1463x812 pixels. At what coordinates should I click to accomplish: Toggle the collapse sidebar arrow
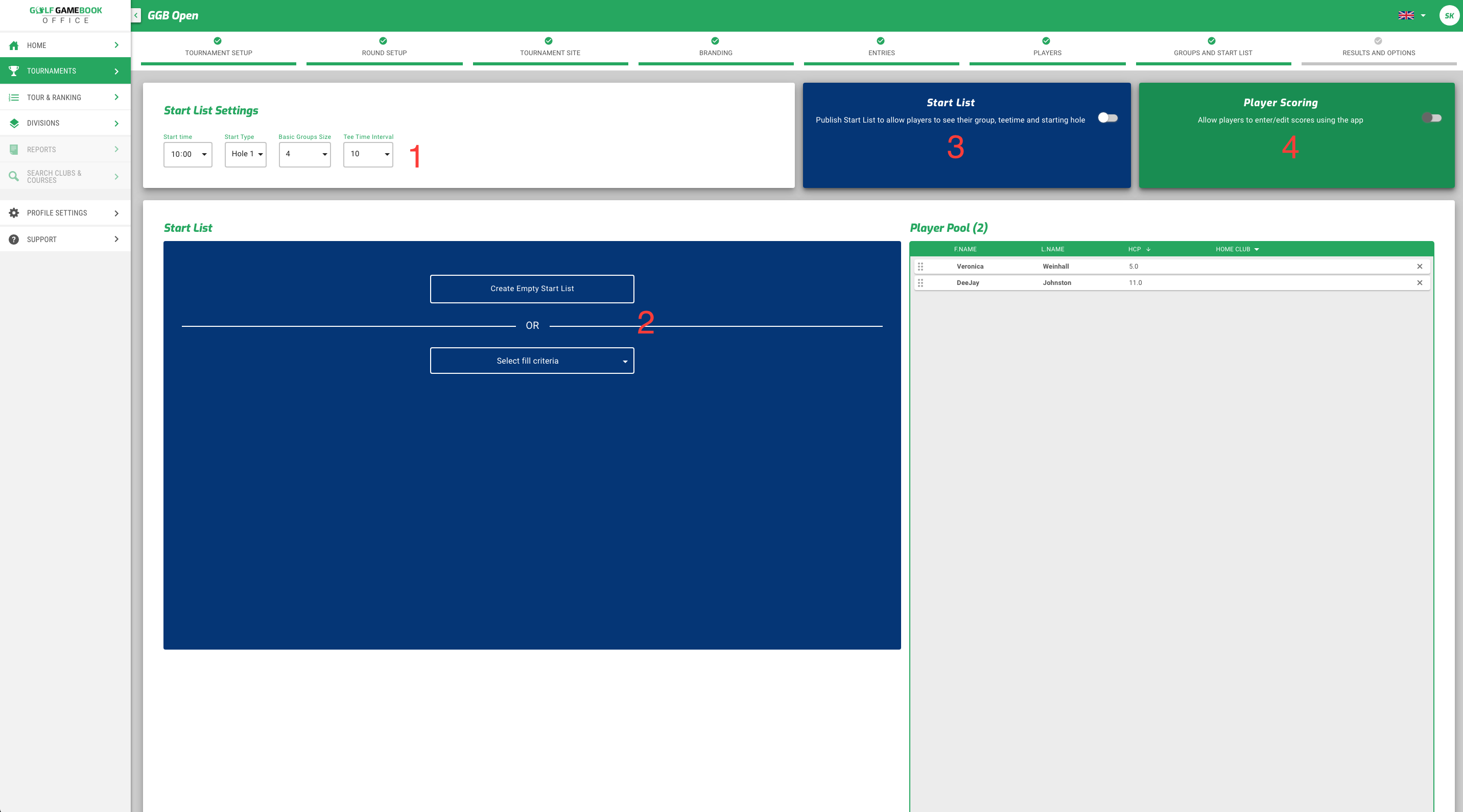(135, 15)
